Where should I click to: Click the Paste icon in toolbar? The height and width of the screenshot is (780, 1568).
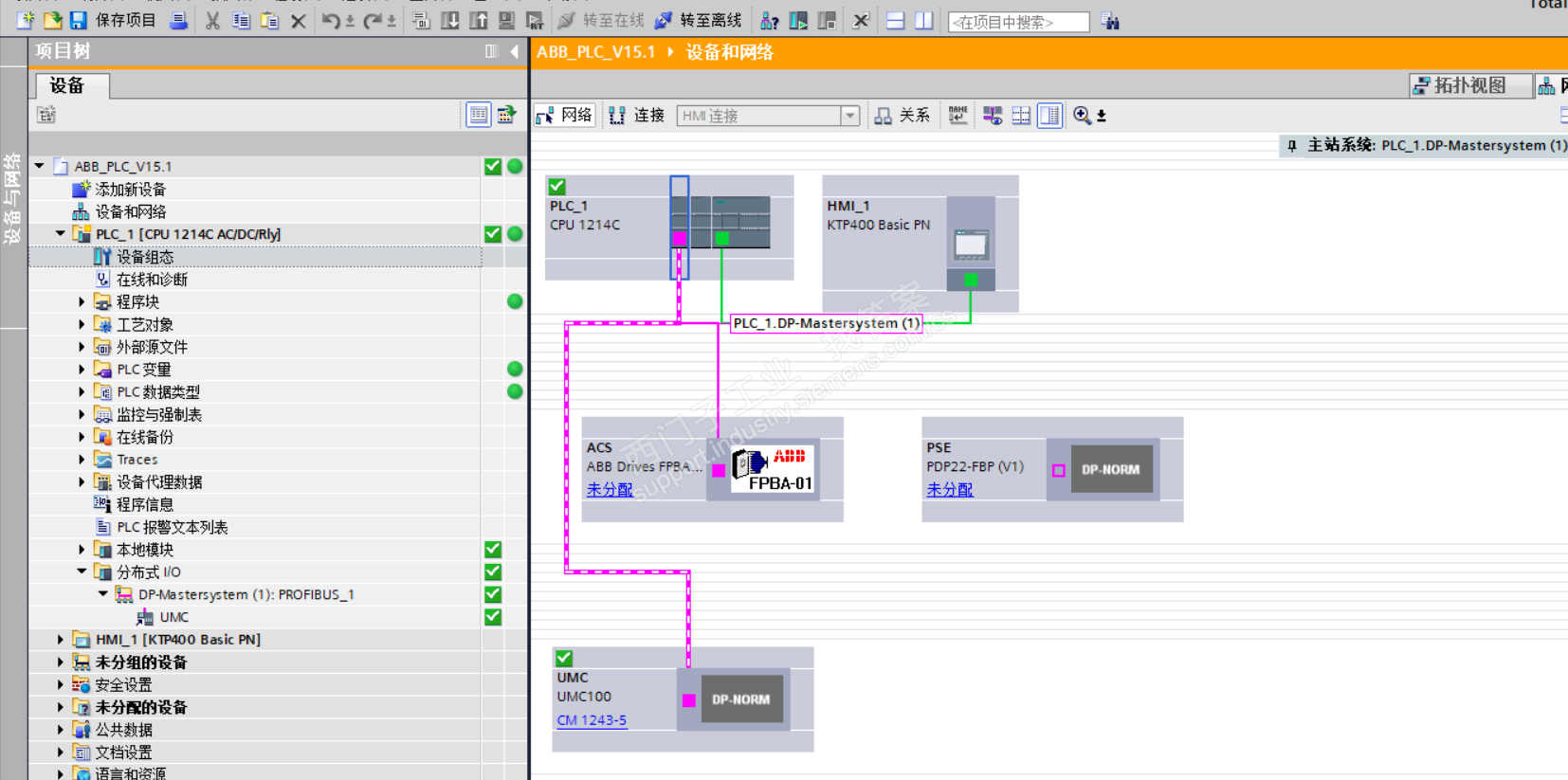pos(270,20)
